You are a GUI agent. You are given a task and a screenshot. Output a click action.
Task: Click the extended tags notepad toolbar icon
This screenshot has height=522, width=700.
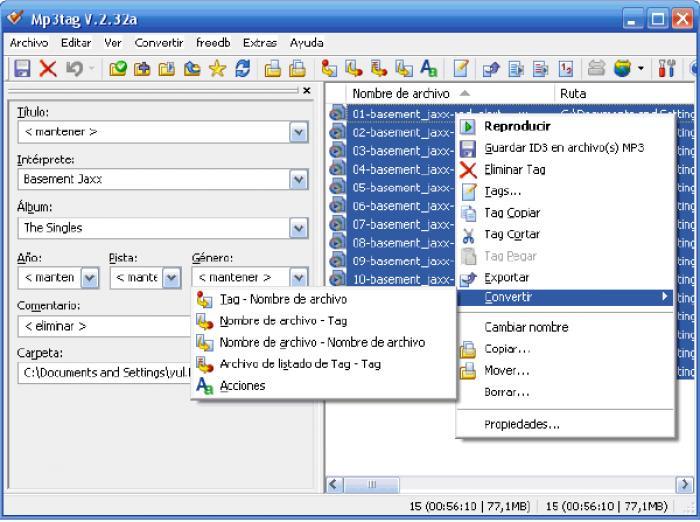461,69
